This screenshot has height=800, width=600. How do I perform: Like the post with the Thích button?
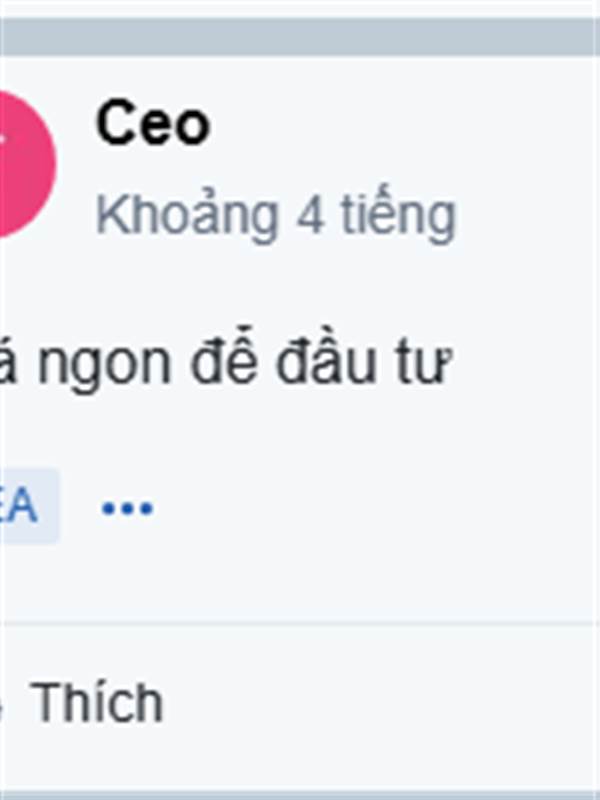(x=96, y=703)
